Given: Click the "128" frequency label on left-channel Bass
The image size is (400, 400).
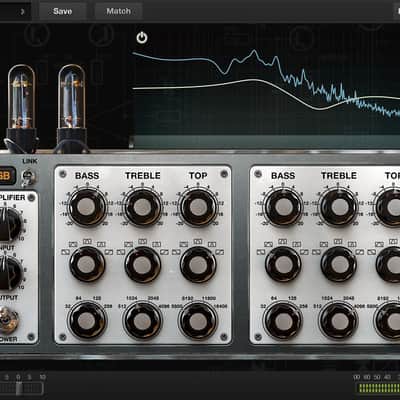Looking at the screenshot, I should (x=96, y=298).
